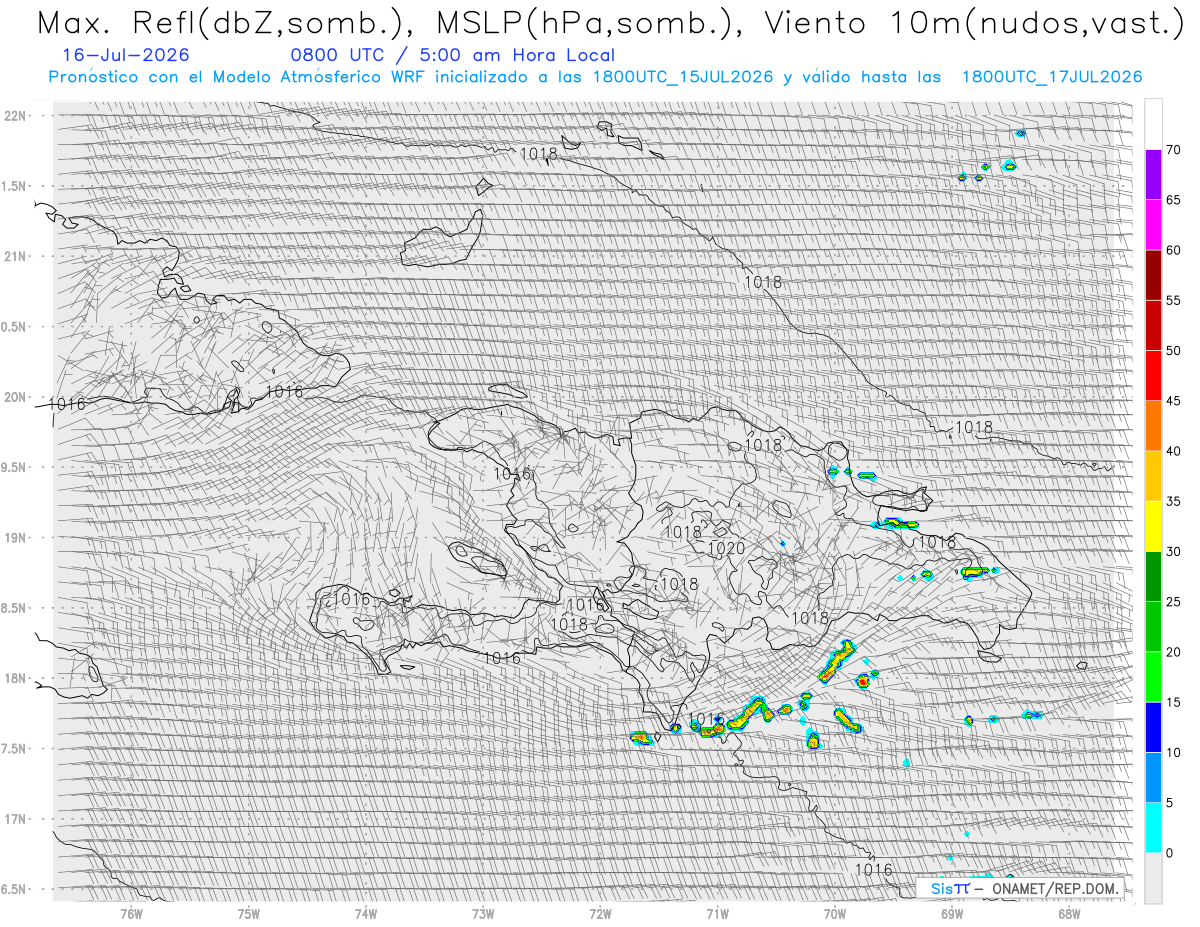Viewport: 1200px width, 927px height.
Task: Click the colorbar value label '0'
Action: (x=1170, y=853)
